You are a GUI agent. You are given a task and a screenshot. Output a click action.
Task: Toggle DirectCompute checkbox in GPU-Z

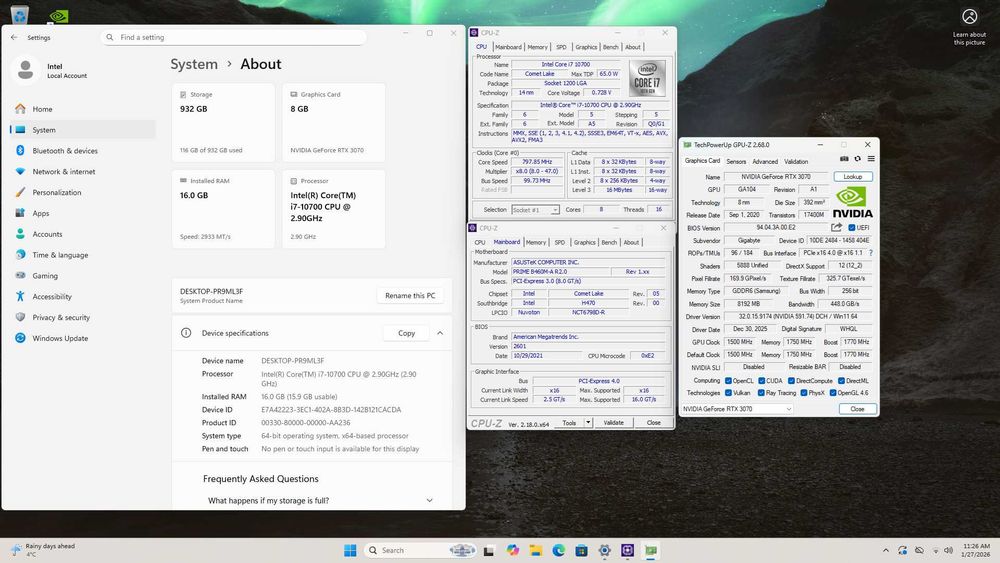(x=791, y=381)
